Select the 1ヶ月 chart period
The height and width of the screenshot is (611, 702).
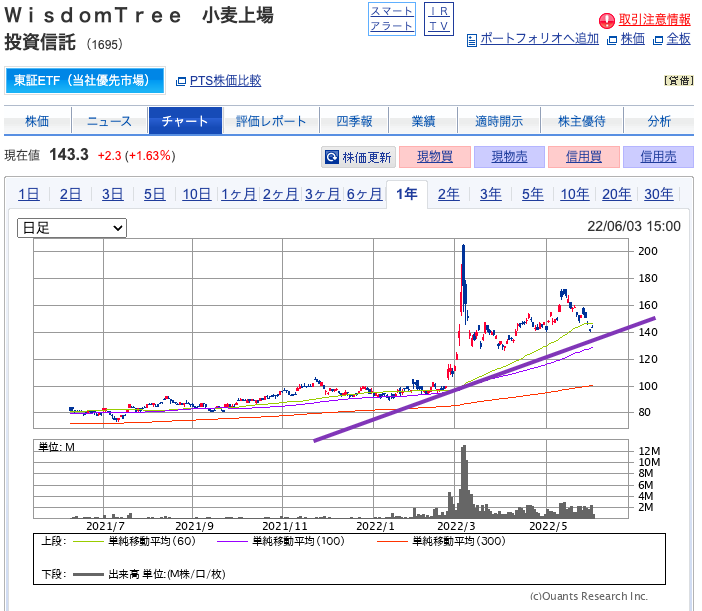(239, 194)
